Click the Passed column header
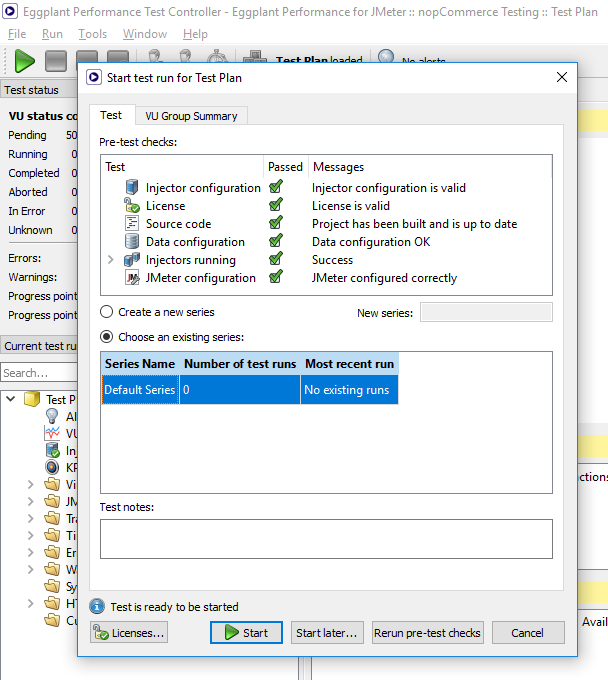The image size is (608, 680). [x=285, y=167]
